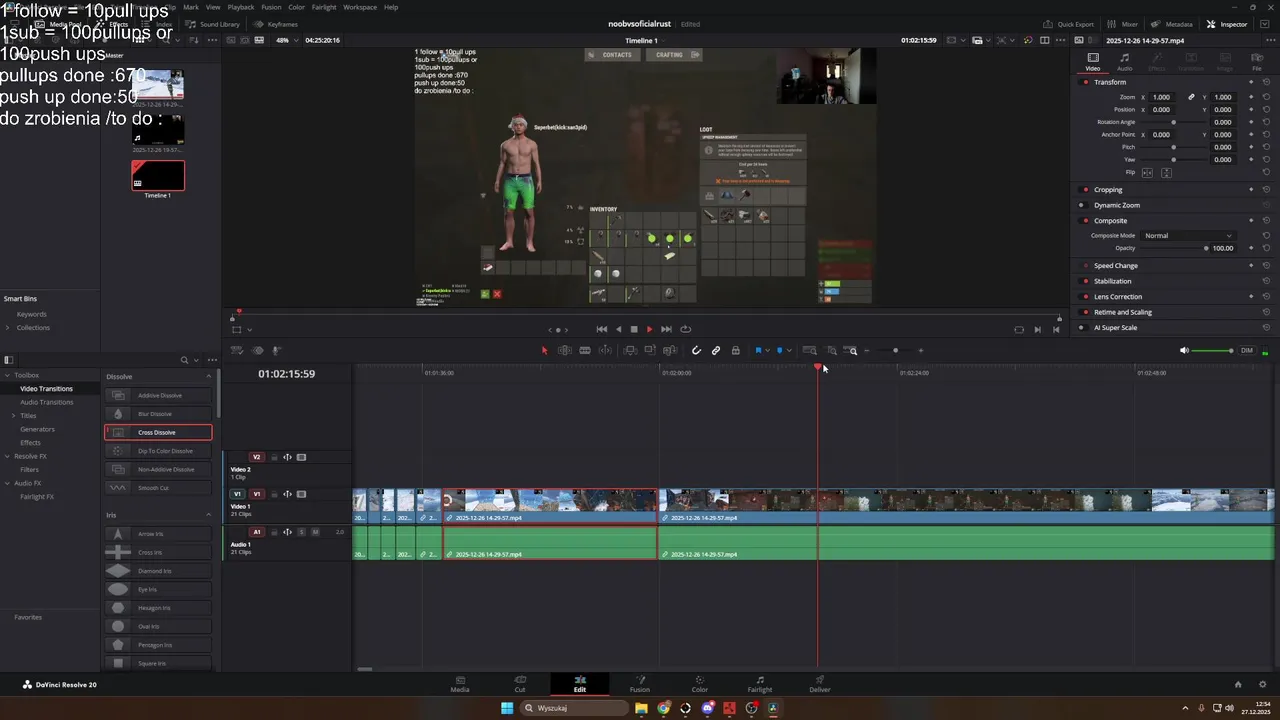The height and width of the screenshot is (720, 1280).
Task: Open the Playback menu
Action: pyautogui.click(x=241, y=7)
